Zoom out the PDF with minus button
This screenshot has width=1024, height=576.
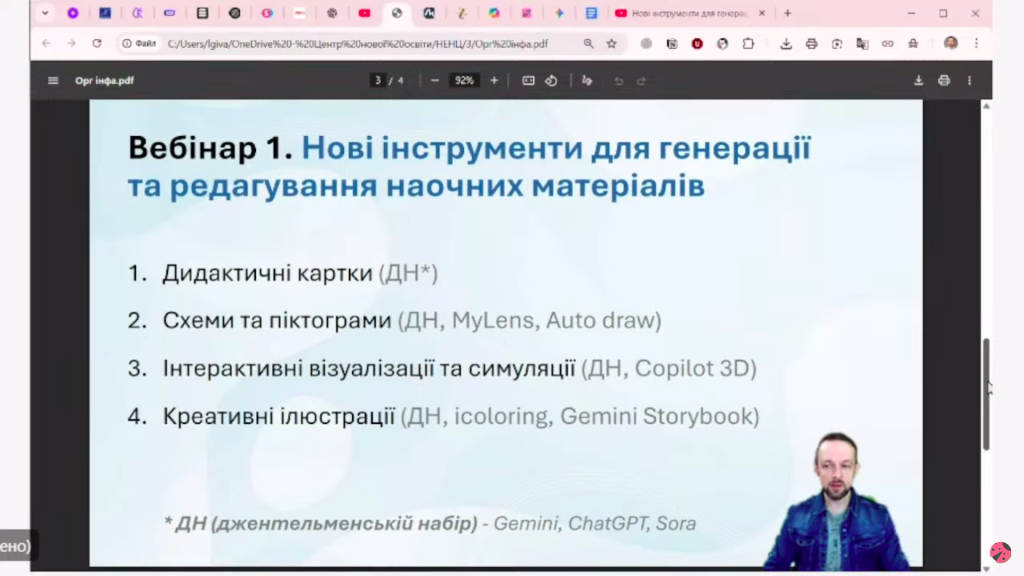pos(435,81)
